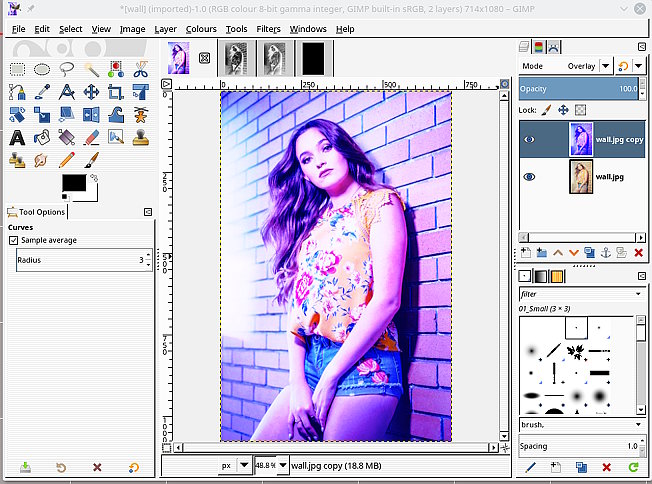Viewport: 652px width, 484px height.
Task: Open Layers dock tab configuration menu
Action: (642, 47)
